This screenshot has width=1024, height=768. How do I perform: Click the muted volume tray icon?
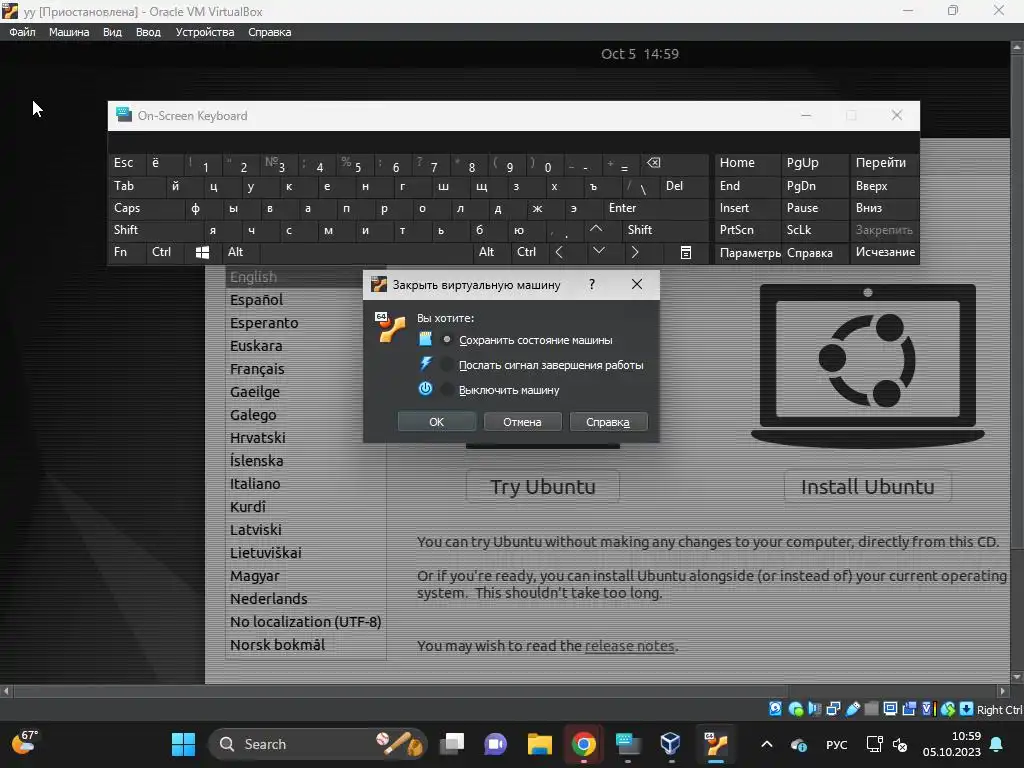coord(900,744)
